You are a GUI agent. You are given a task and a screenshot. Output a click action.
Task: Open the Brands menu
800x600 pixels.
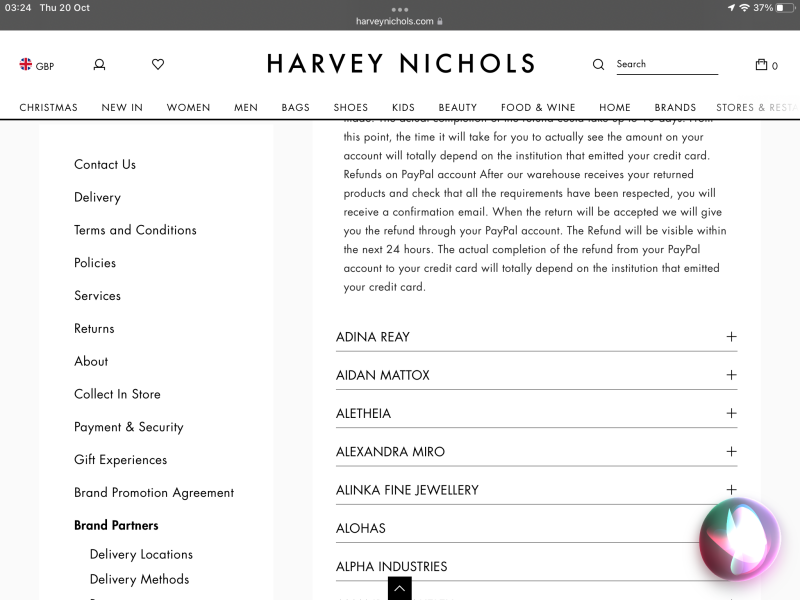click(675, 107)
